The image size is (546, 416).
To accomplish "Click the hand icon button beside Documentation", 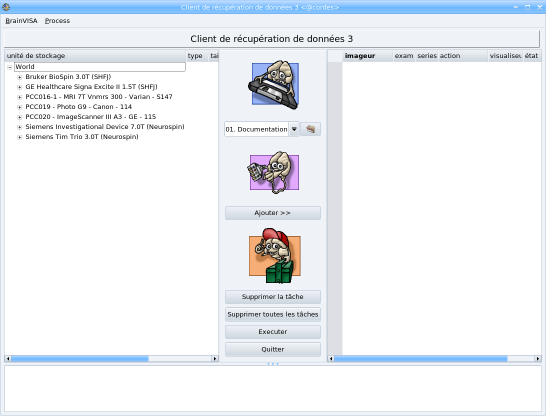I will [310, 129].
